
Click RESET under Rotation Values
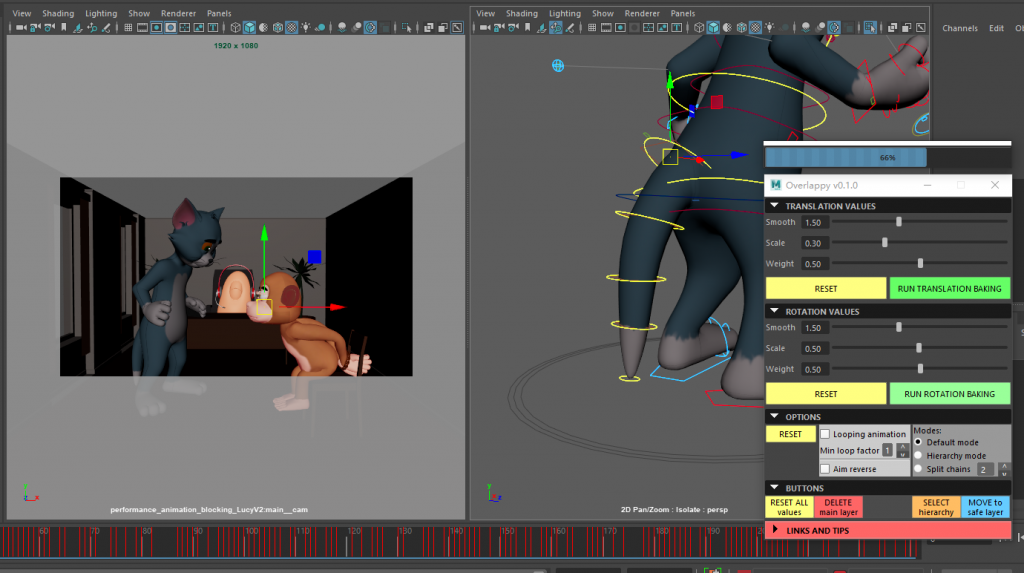click(825, 394)
